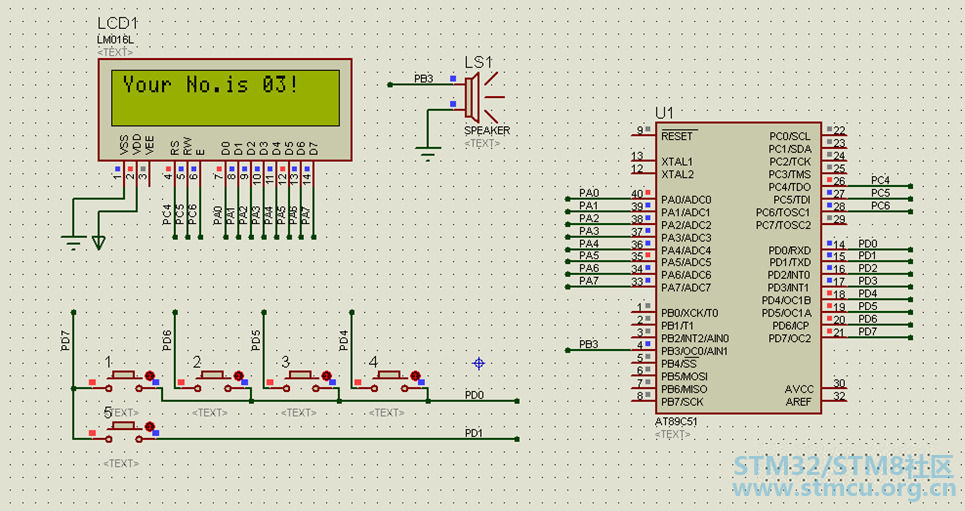Select the 'LM016L' part name
This screenshot has width=965, height=511.
point(115,40)
